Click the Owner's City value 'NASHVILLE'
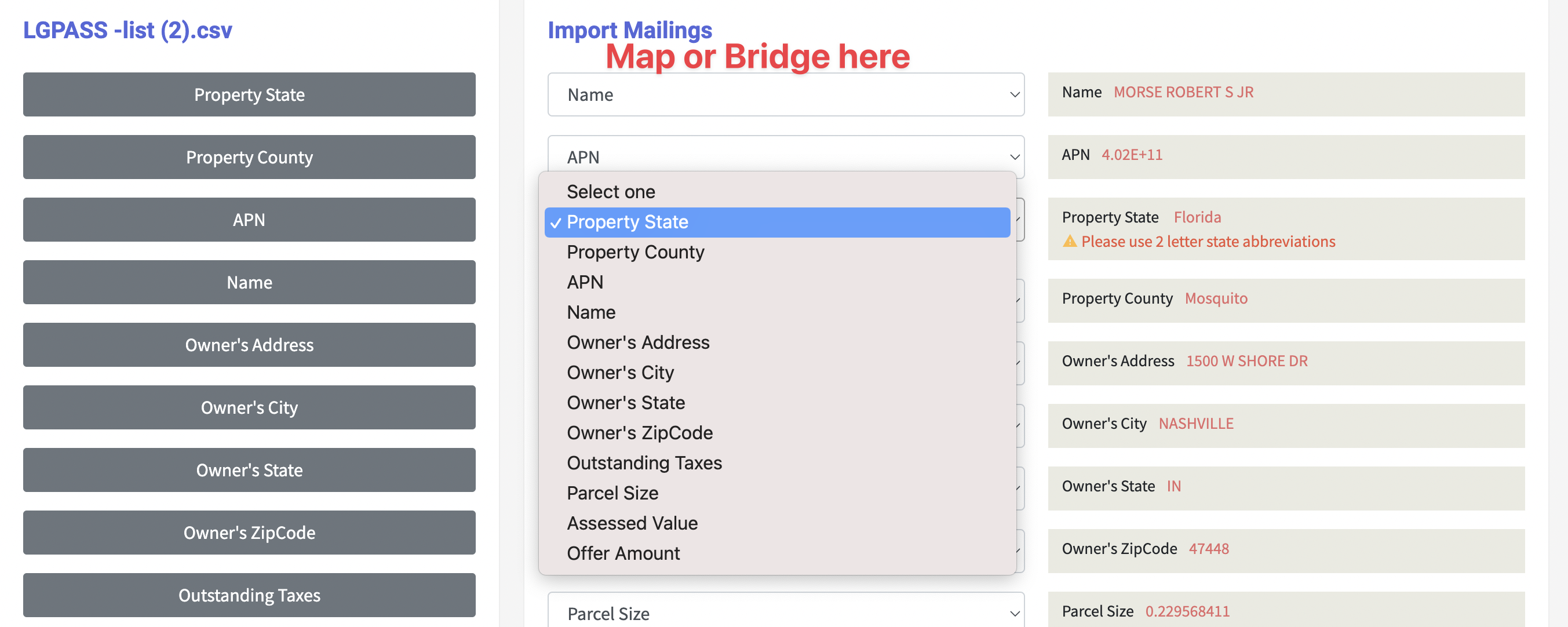Screen dimensions: 1568x627 click(1195, 424)
